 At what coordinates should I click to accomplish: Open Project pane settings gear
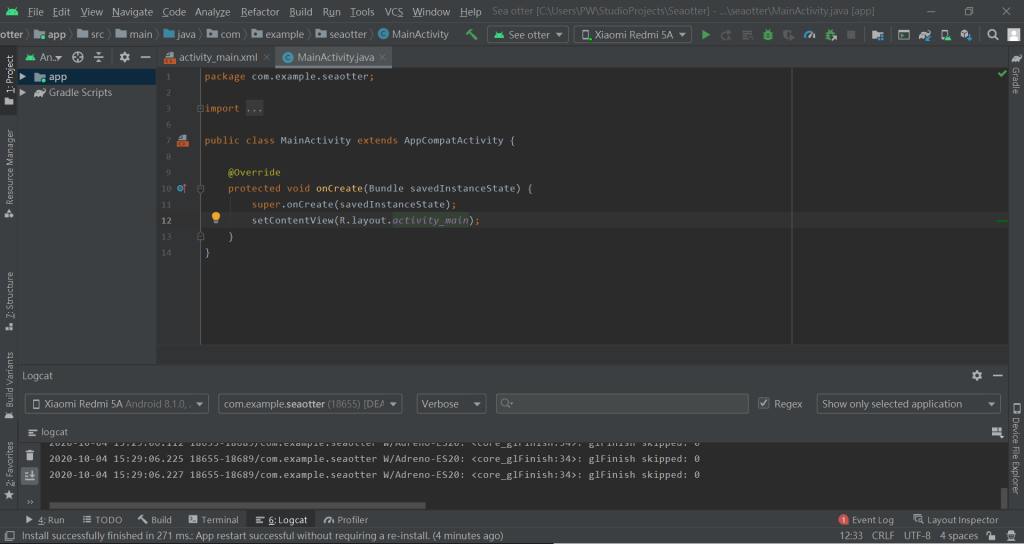click(125, 57)
